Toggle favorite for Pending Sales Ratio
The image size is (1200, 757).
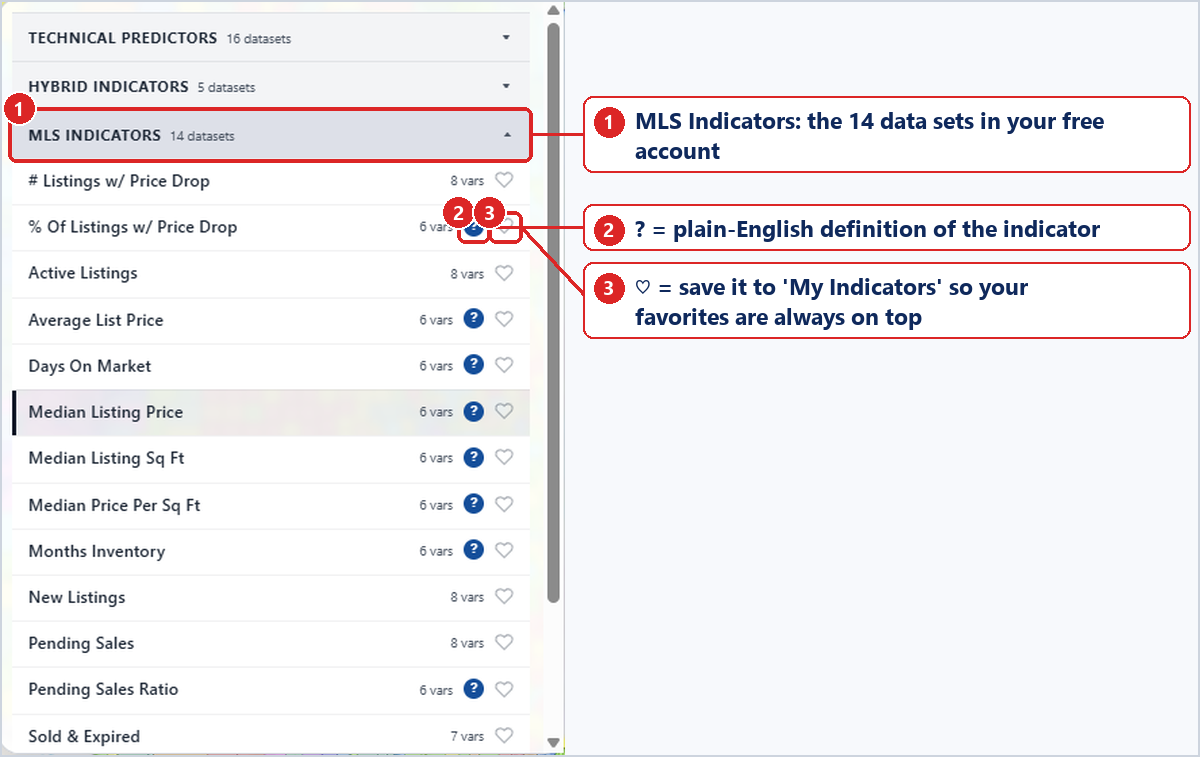click(504, 689)
